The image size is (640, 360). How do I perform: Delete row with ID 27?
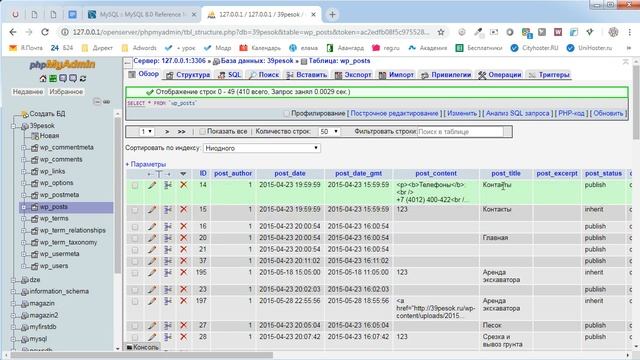click(x=184, y=326)
